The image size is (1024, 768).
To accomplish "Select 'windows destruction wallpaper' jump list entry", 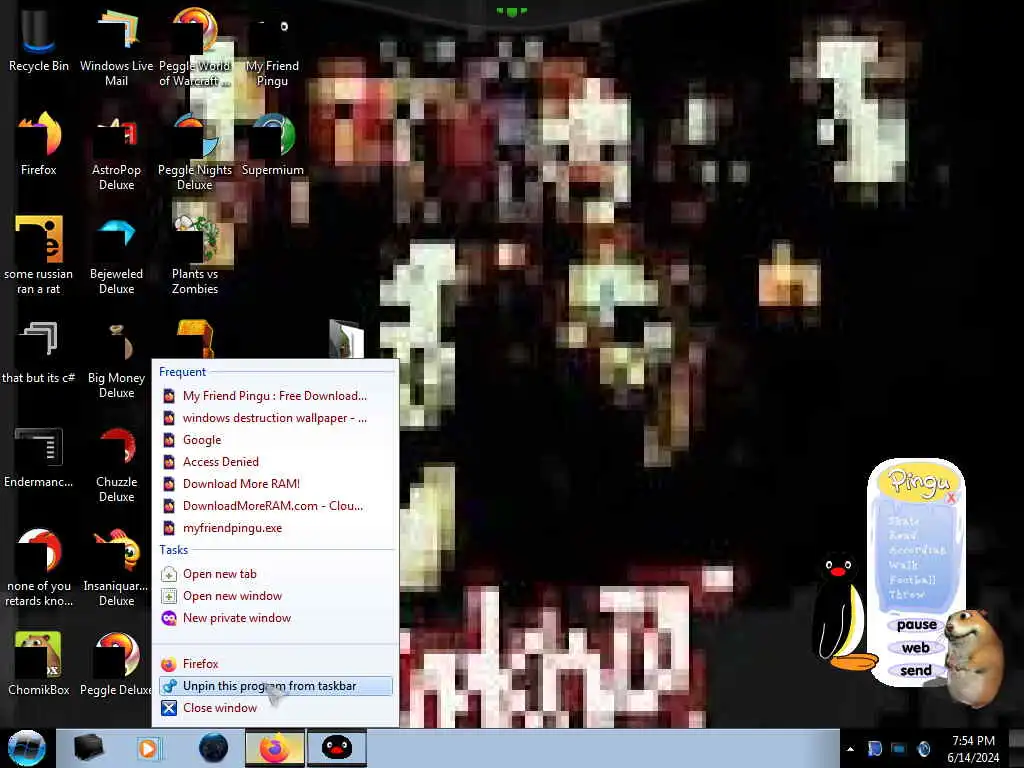I will 275,418.
